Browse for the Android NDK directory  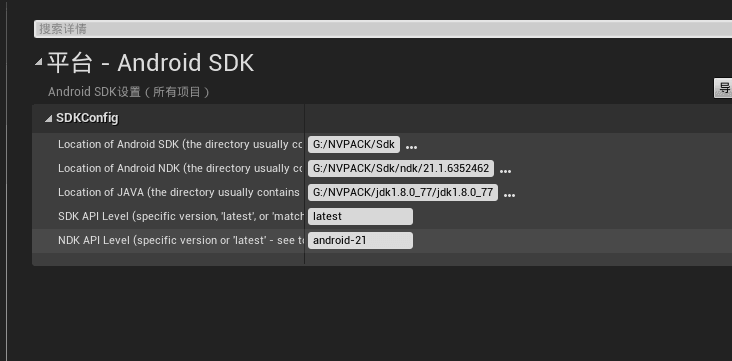505,171
